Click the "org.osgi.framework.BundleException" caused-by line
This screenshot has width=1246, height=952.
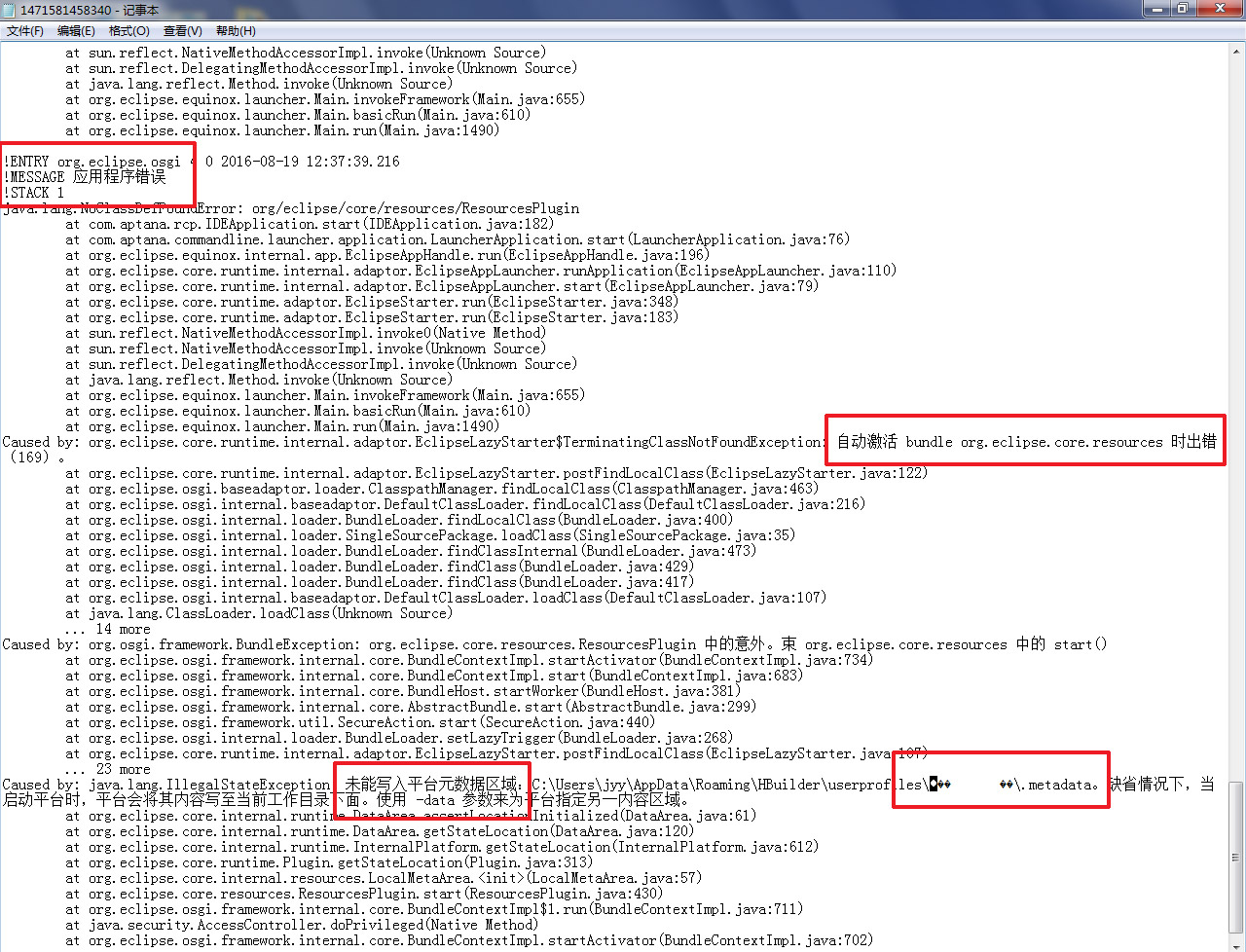pyautogui.click(x=555, y=644)
